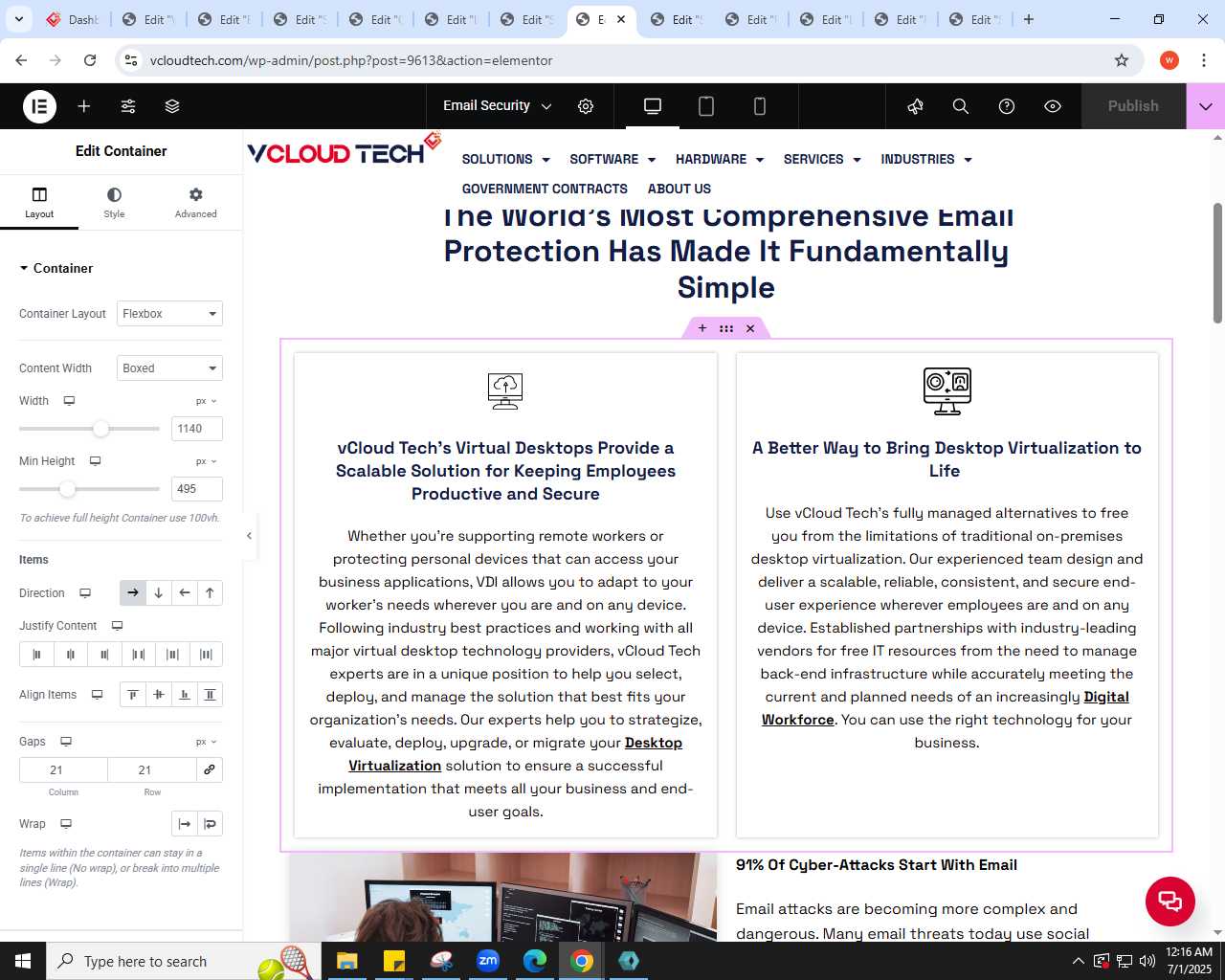Open Width responsive device icon
This screenshot has height=980, width=1225.
click(x=69, y=401)
